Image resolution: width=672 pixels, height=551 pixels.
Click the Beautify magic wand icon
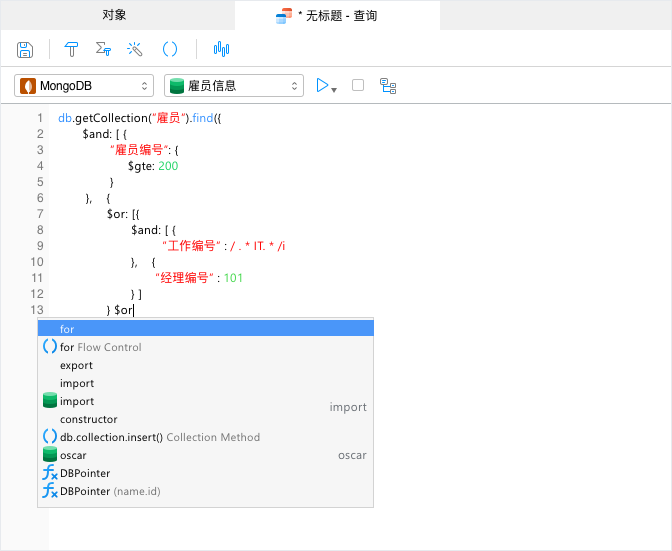tap(135, 49)
